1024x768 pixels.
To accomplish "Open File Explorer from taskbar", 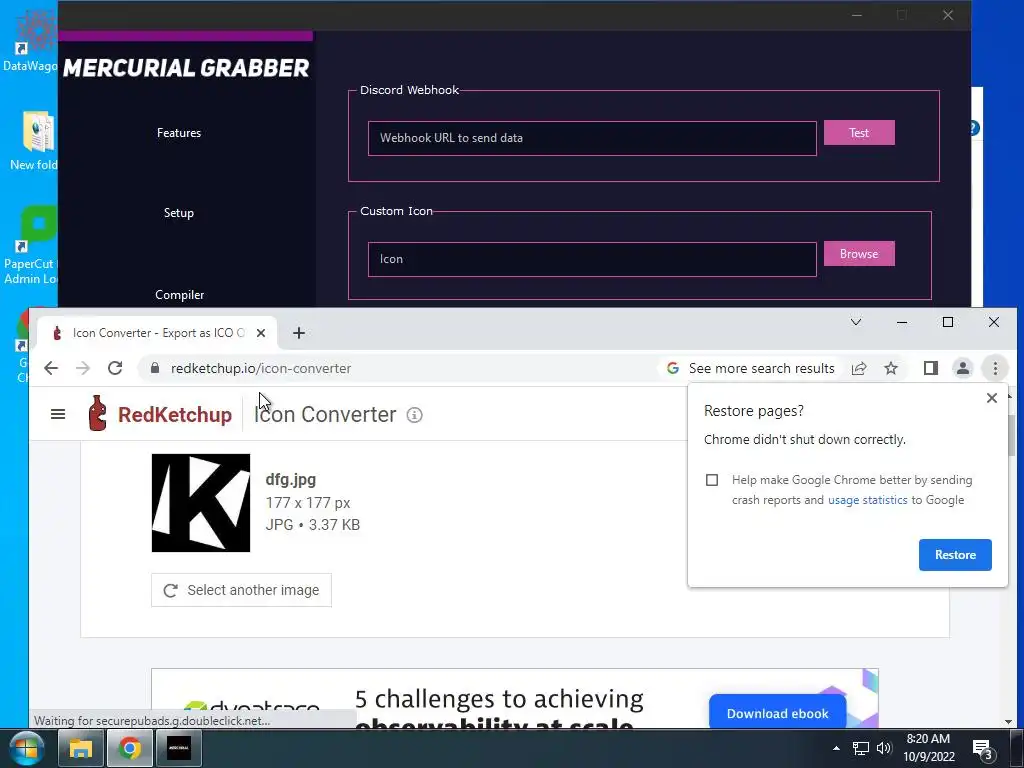I will [x=80, y=748].
